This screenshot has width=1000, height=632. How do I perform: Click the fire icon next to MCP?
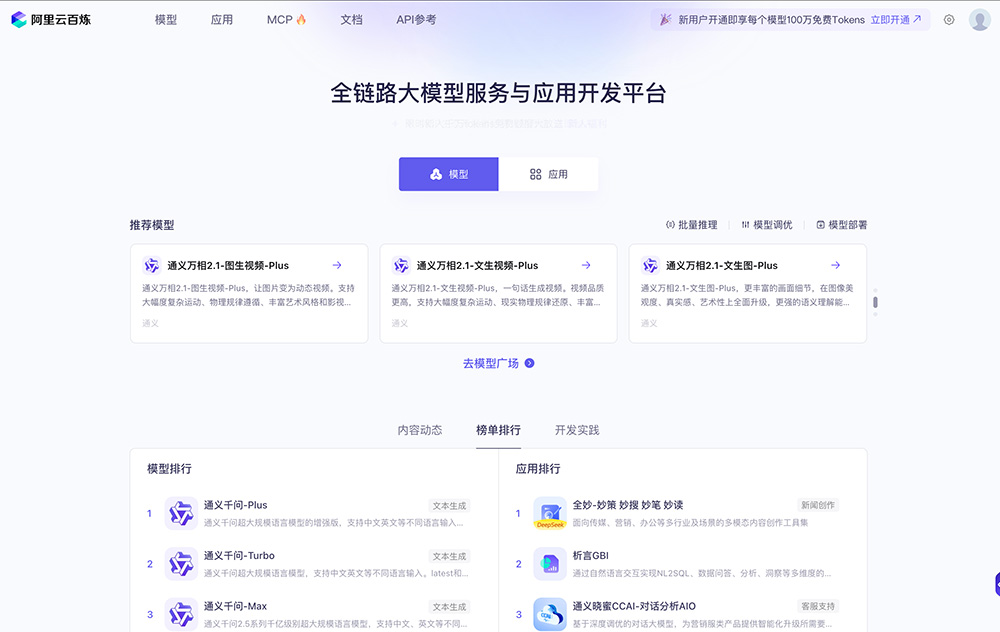point(301,20)
